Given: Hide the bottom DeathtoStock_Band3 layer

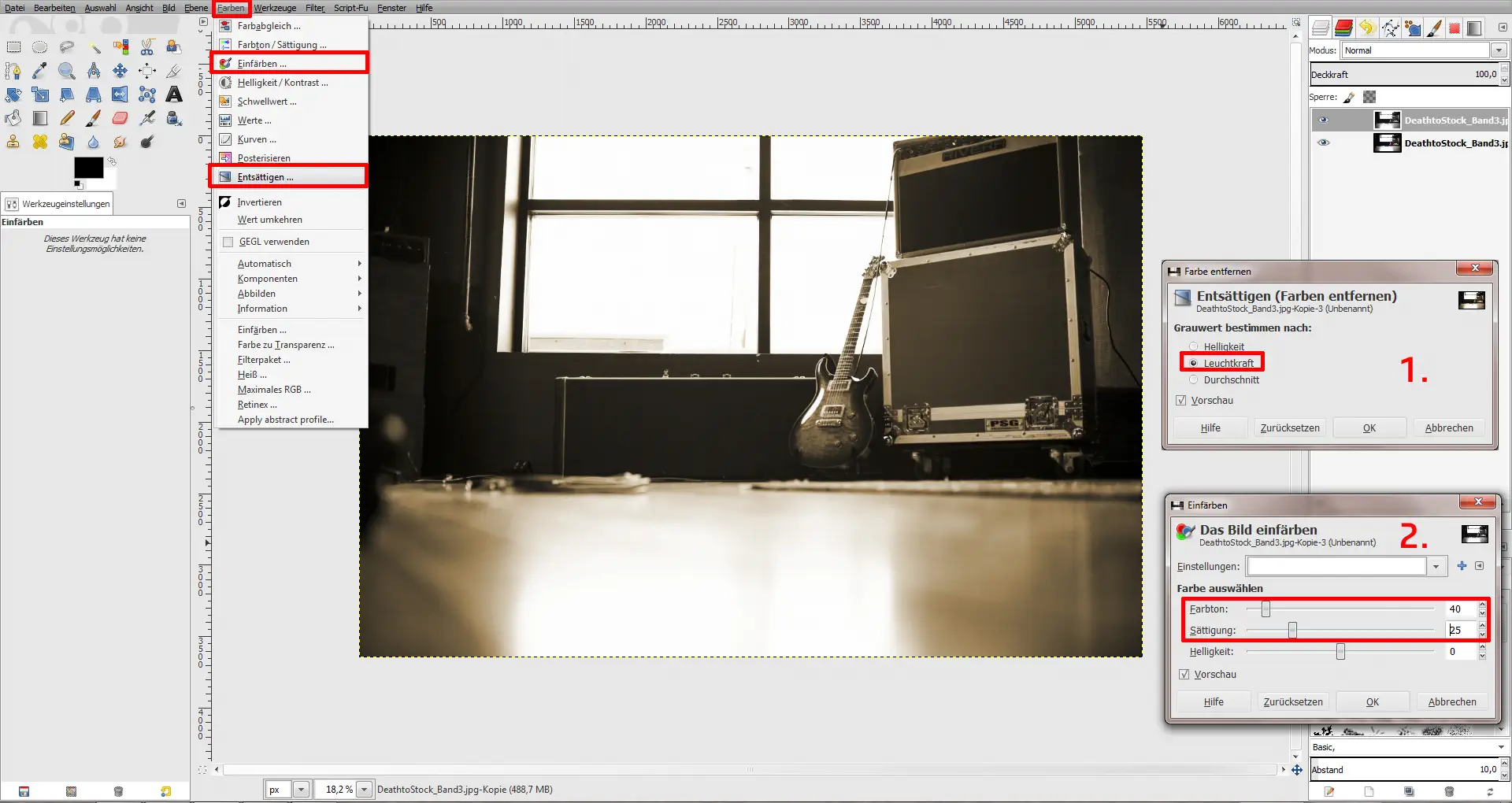Looking at the screenshot, I should pos(1325,142).
